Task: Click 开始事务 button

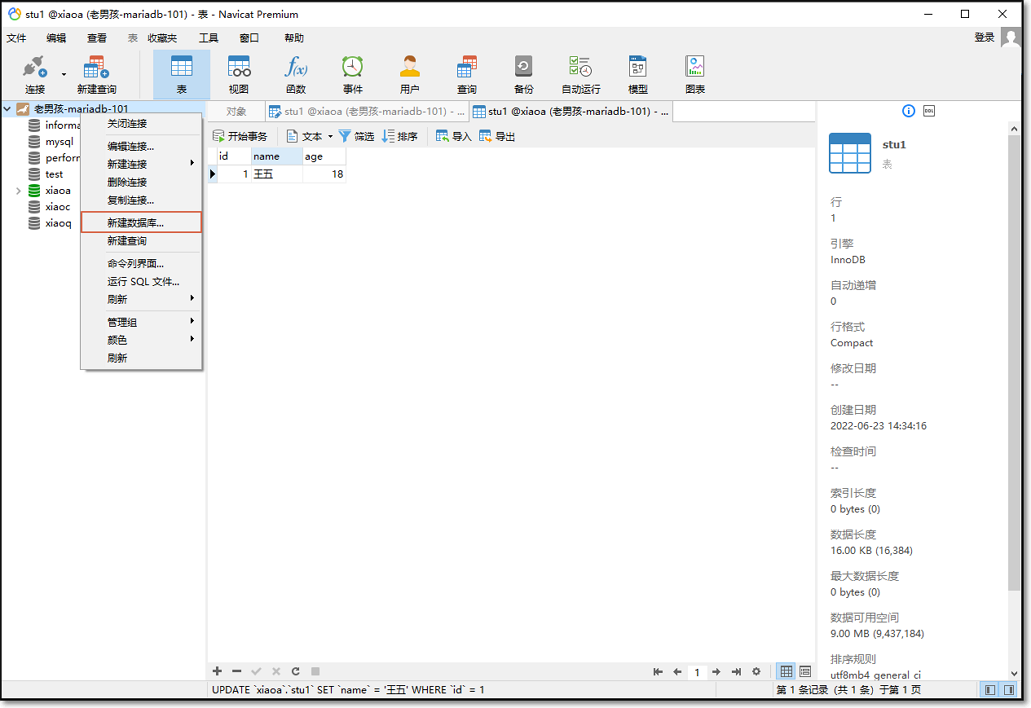Action: (x=240, y=137)
